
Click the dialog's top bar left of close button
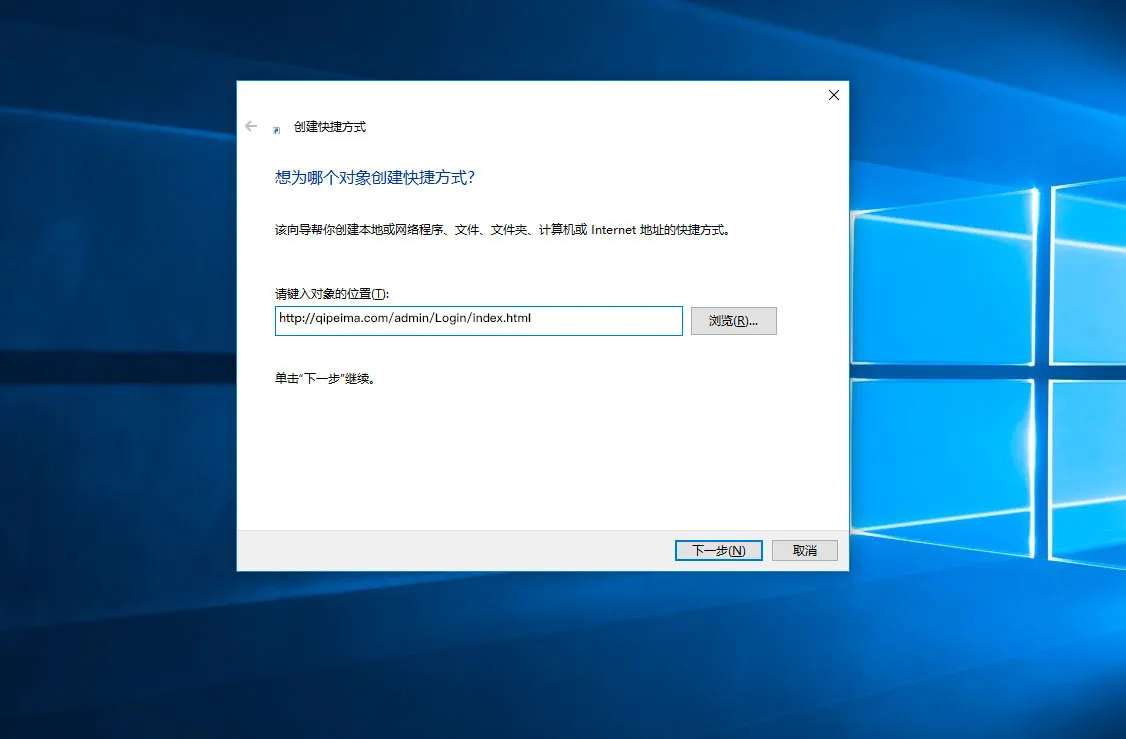[x=540, y=95]
